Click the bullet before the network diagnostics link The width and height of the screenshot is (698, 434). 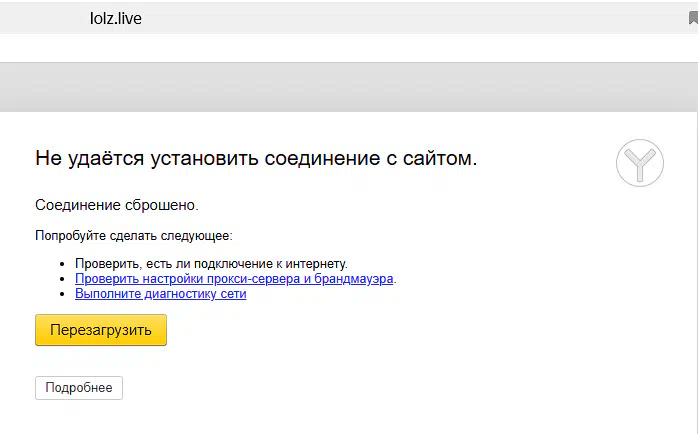(62, 294)
